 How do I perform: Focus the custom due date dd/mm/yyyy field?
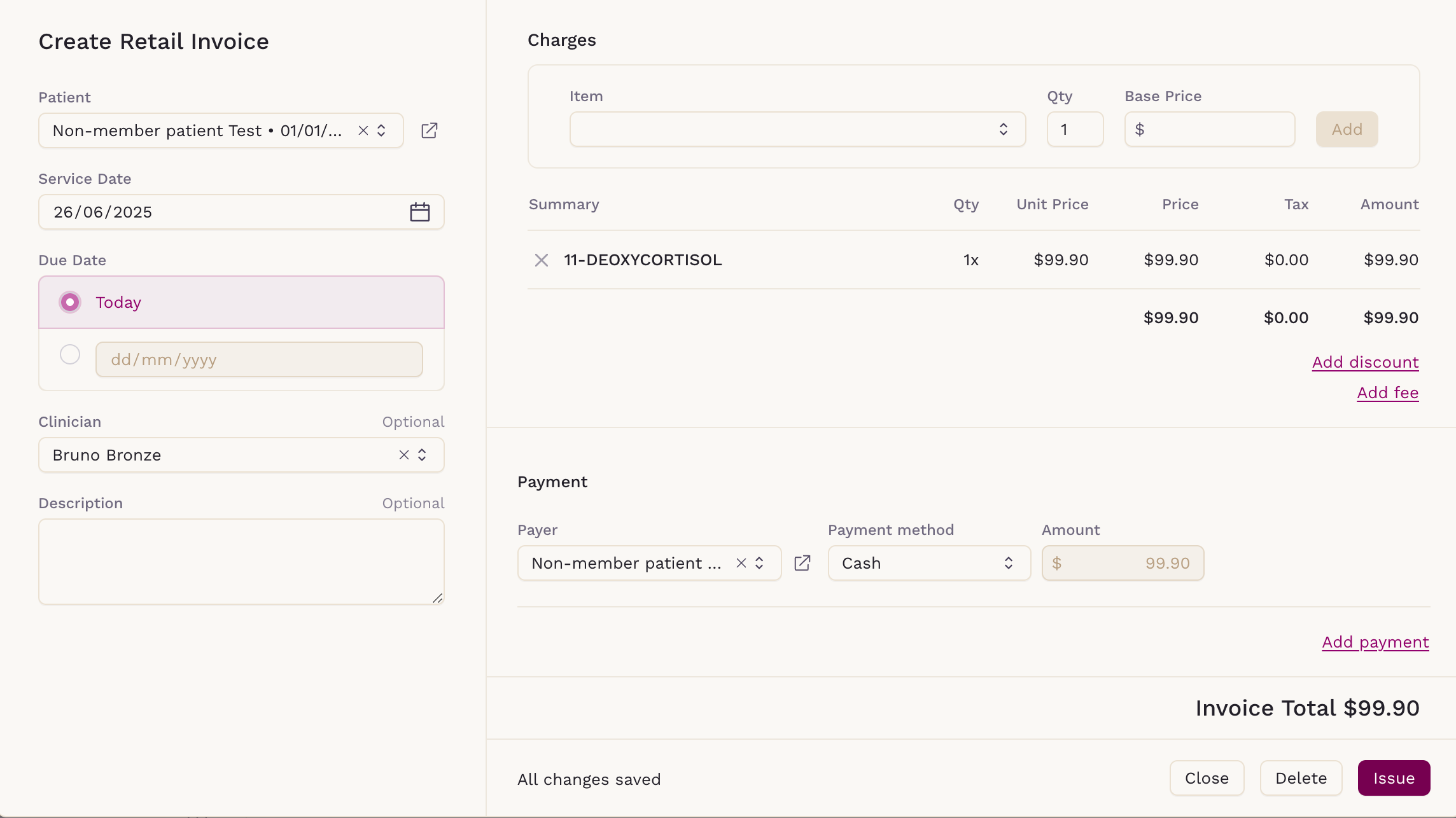point(259,359)
